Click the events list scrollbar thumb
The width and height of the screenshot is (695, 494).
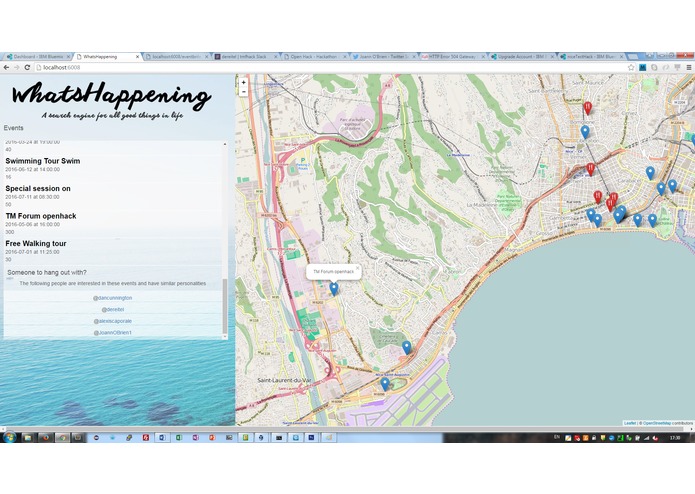[225, 307]
